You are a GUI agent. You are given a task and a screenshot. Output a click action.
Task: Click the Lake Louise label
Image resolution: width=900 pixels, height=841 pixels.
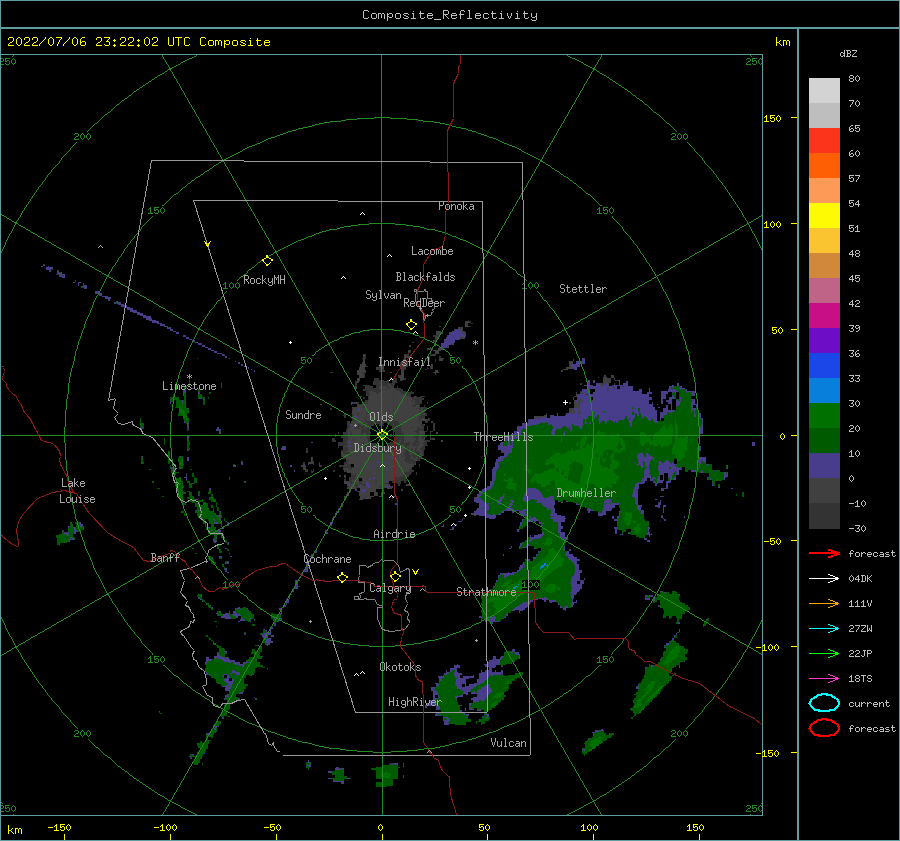77,491
